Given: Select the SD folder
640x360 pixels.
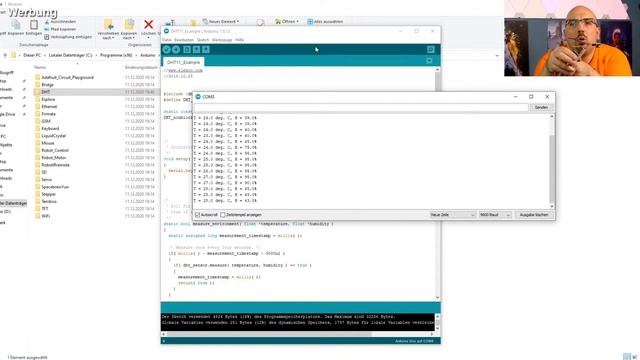Looking at the screenshot, I should click(44, 172).
